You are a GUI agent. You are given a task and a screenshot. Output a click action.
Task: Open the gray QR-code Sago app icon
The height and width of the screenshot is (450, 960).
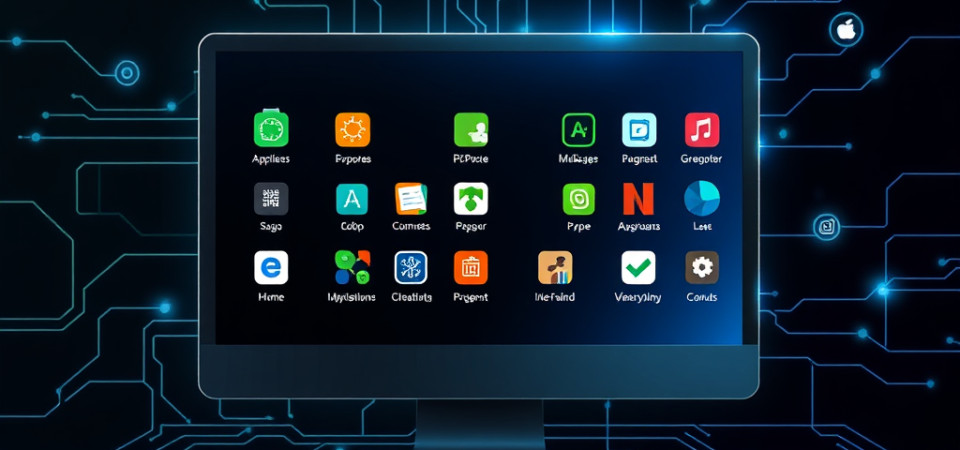pyautogui.click(x=271, y=199)
